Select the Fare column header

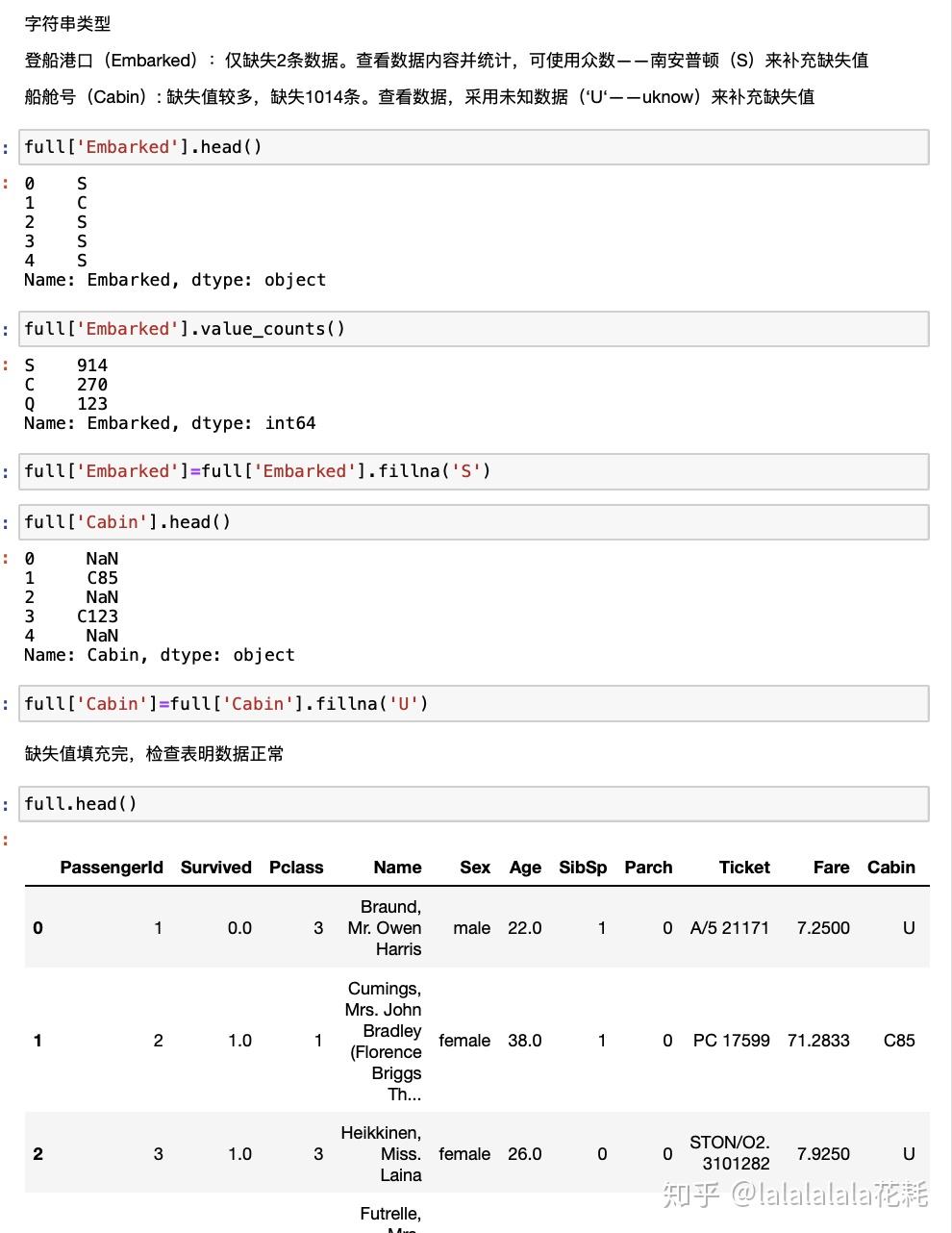coord(831,868)
